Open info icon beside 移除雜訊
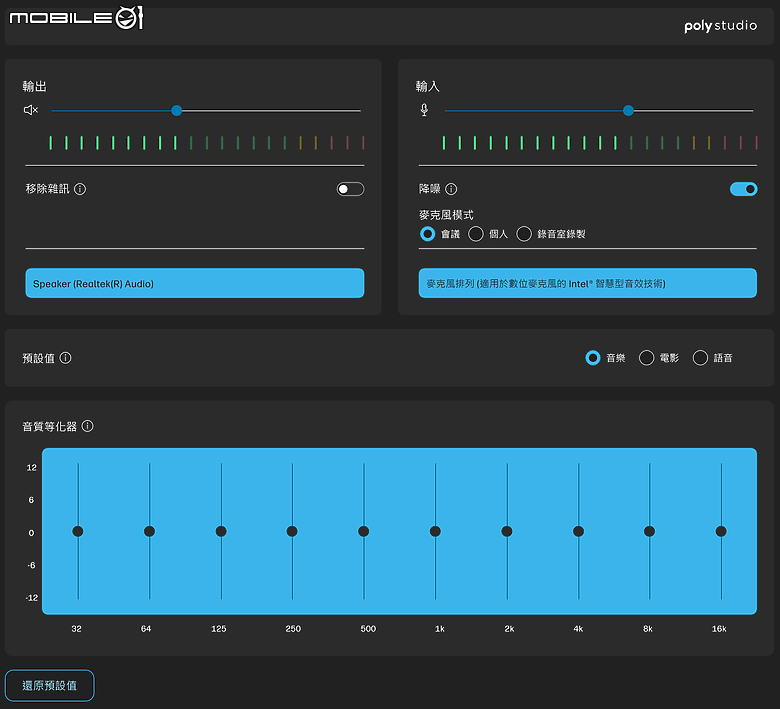 [x=80, y=189]
